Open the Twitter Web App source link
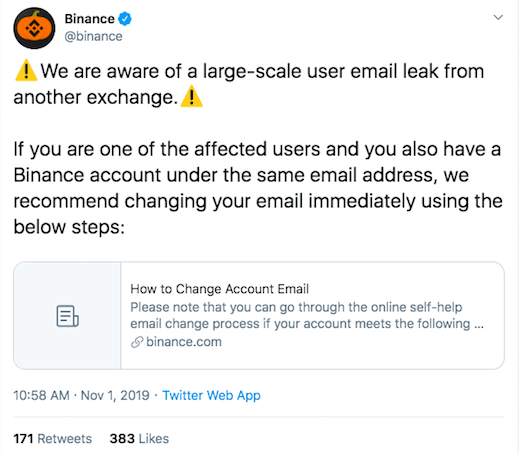This screenshot has height=453, width=522. [x=211, y=395]
